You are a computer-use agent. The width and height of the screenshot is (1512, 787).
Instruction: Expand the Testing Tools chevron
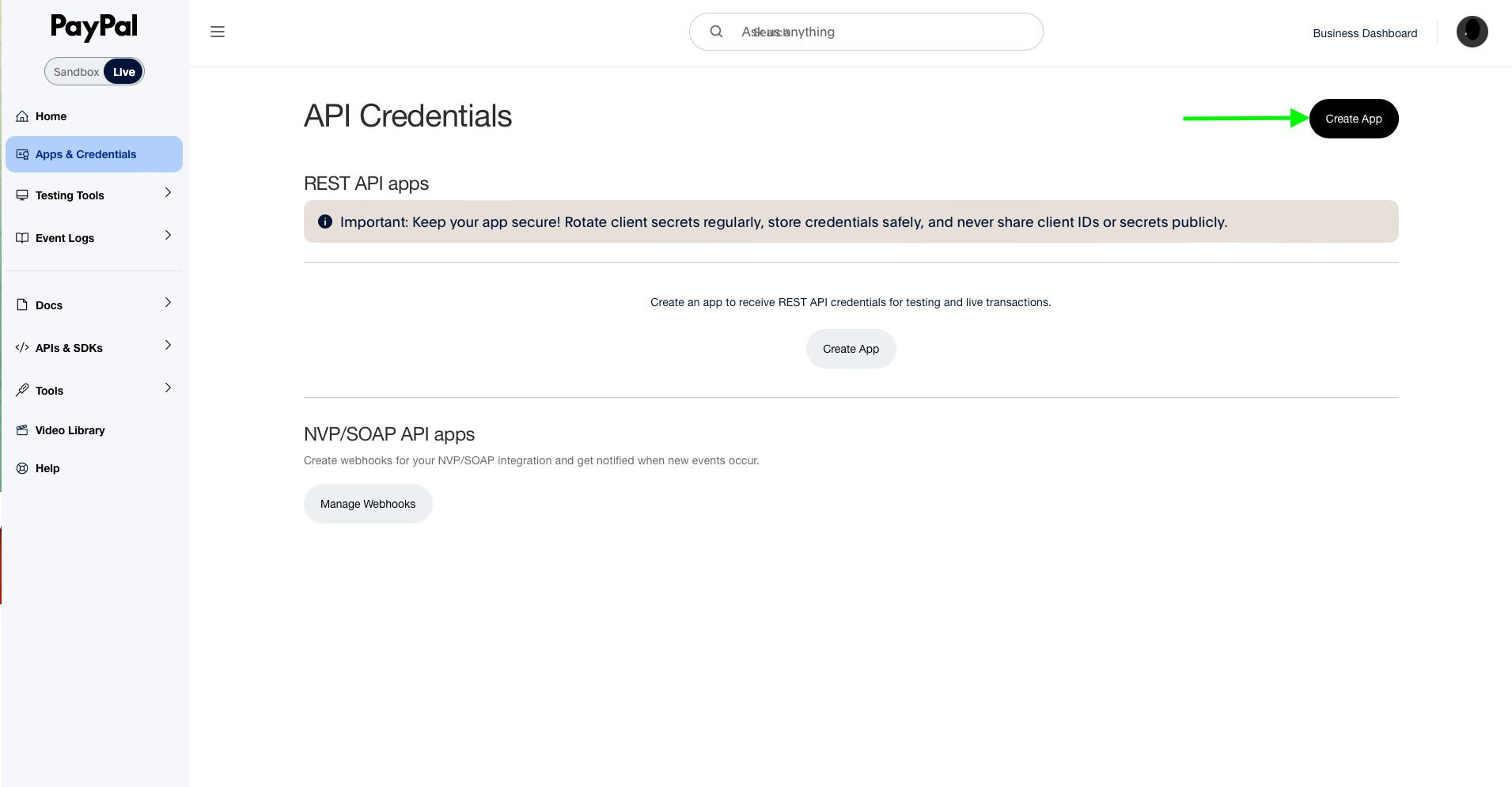coord(168,193)
